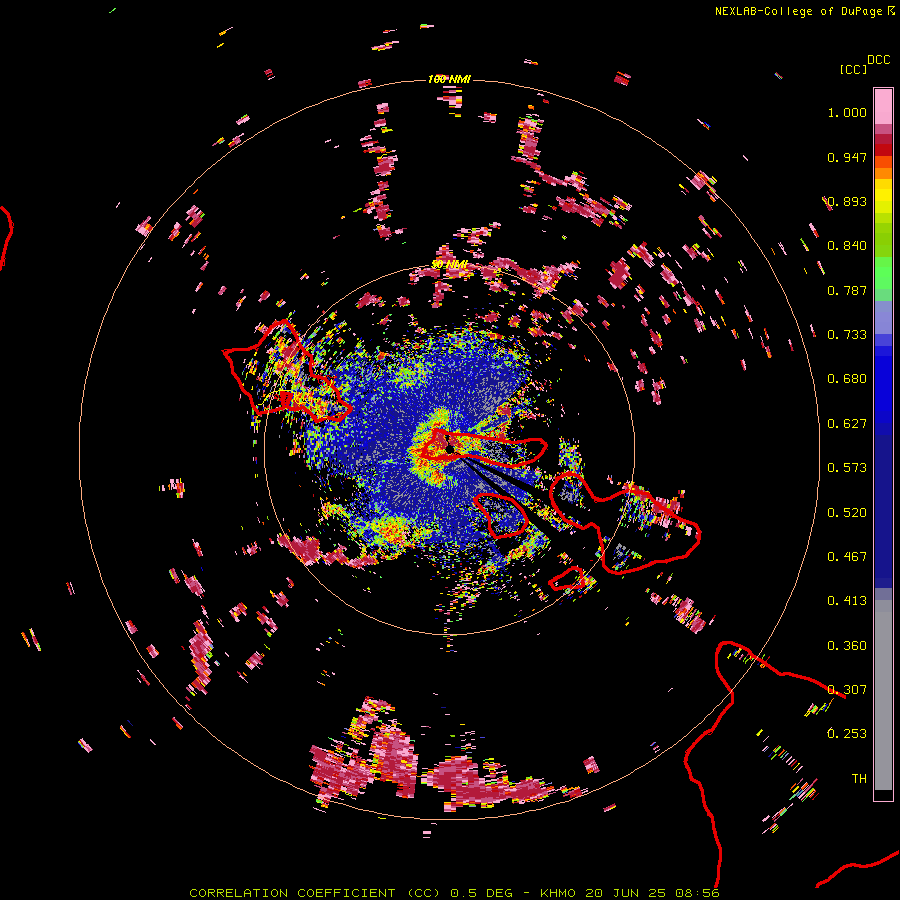Click the 50 NMI range ring label
Screen dimensions: 900x900
pos(449,265)
